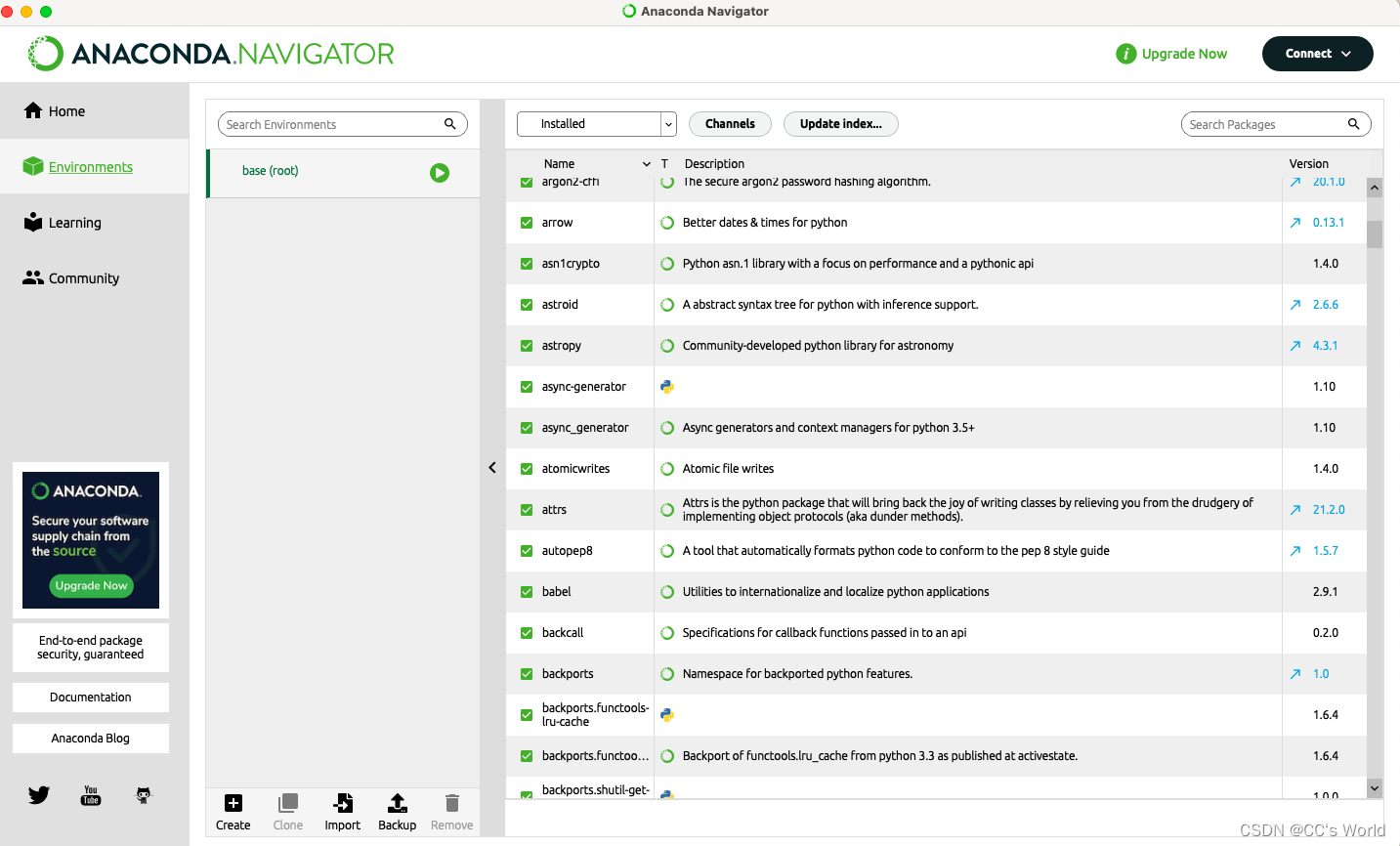
Task: Toggle the backcall package checkbox
Action: pos(527,633)
